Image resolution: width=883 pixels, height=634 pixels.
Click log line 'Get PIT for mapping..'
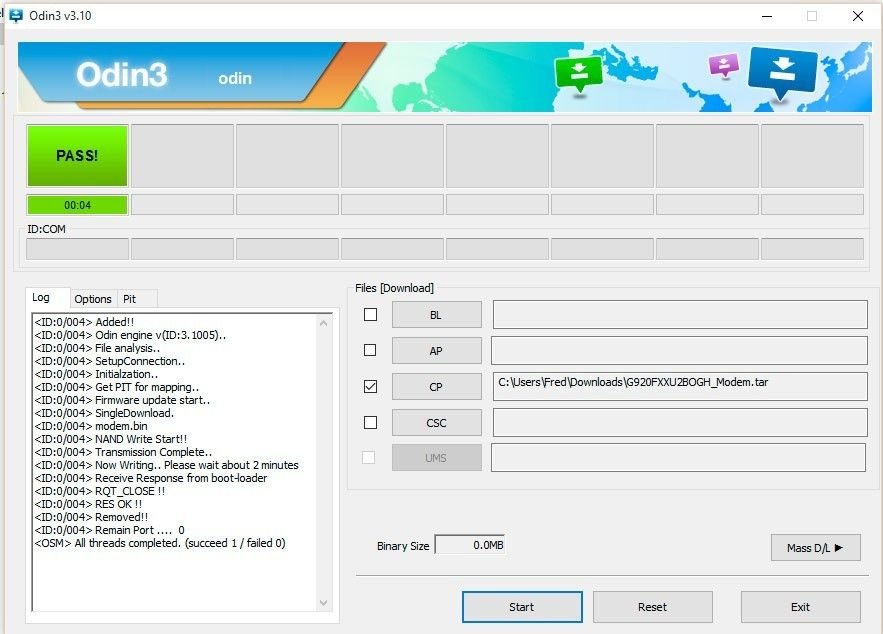coord(117,387)
